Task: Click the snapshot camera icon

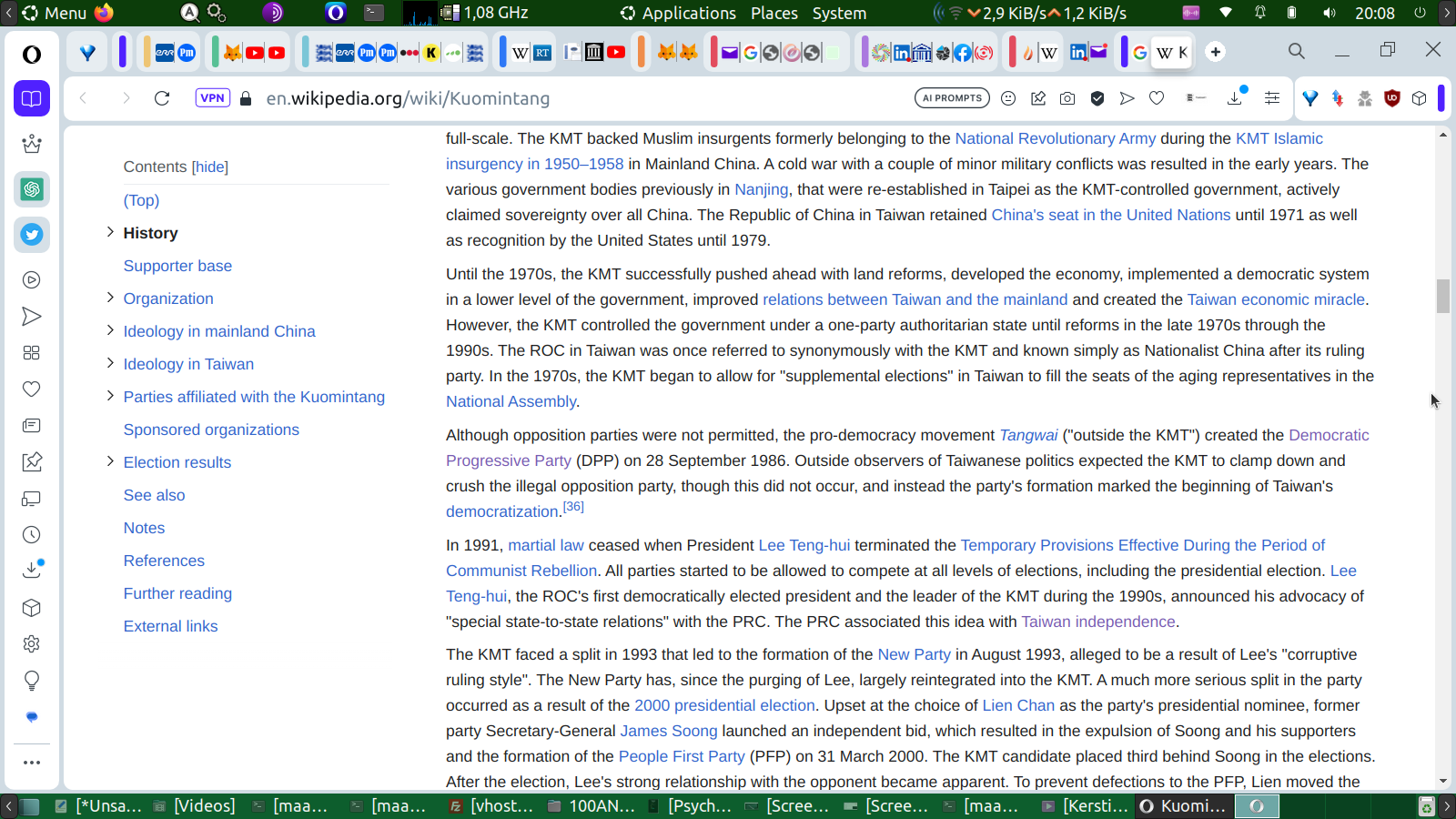Action: [x=1067, y=98]
